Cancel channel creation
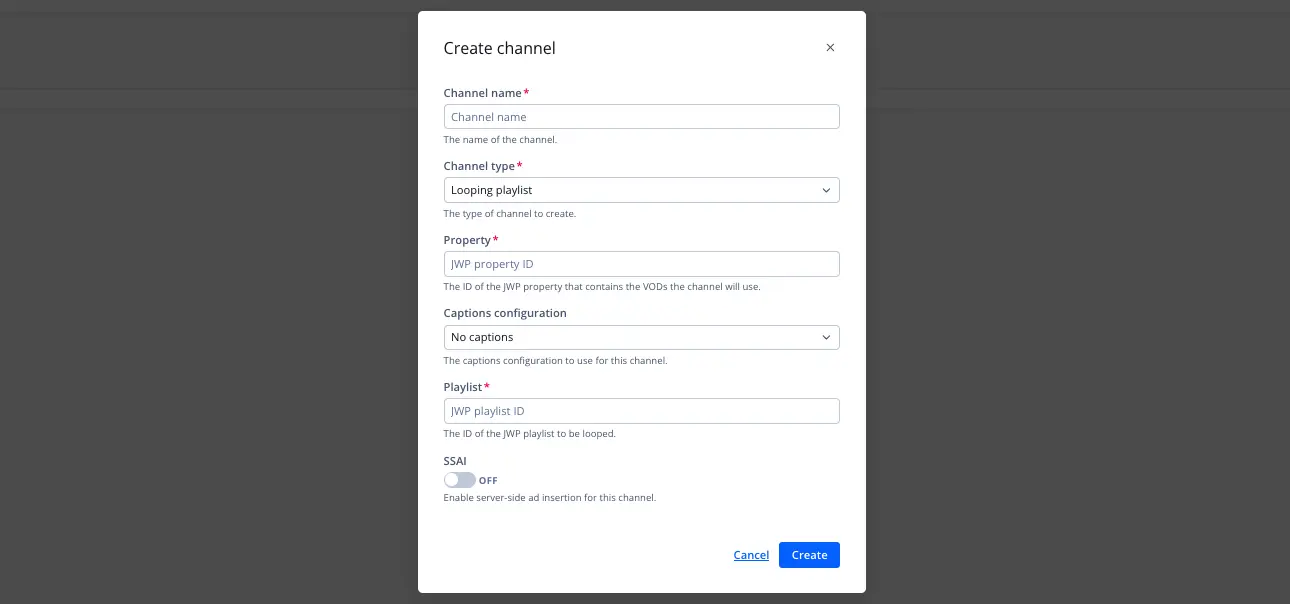The height and width of the screenshot is (604, 1290). coord(751,555)
